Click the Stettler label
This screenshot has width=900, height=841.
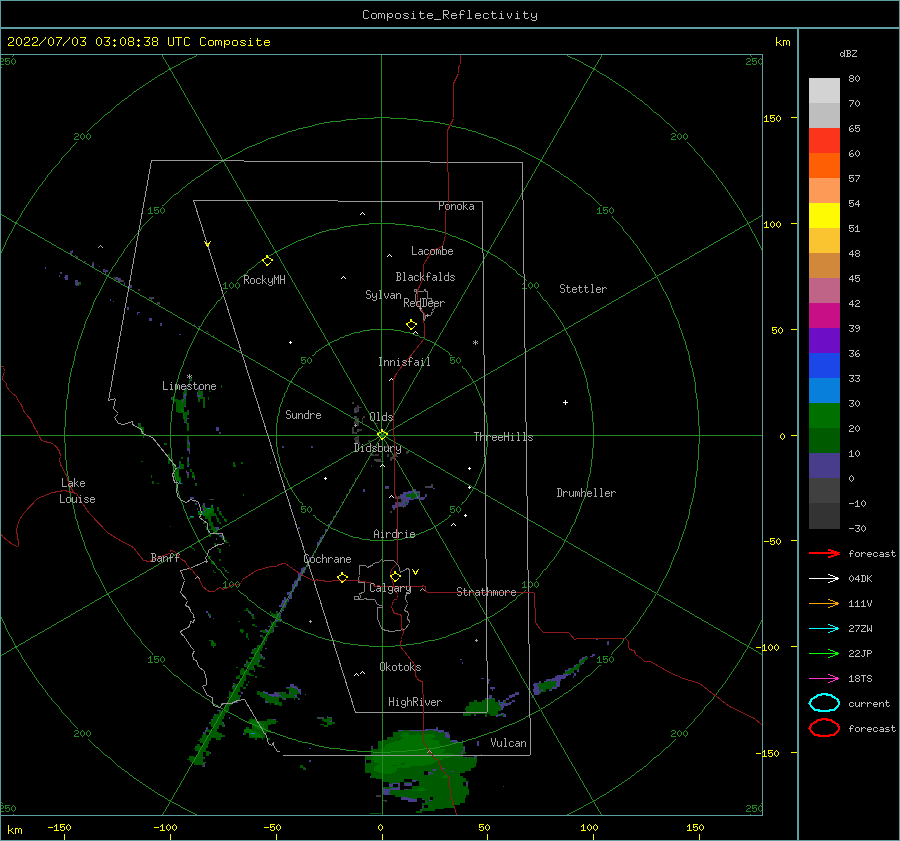click(583, 289)
